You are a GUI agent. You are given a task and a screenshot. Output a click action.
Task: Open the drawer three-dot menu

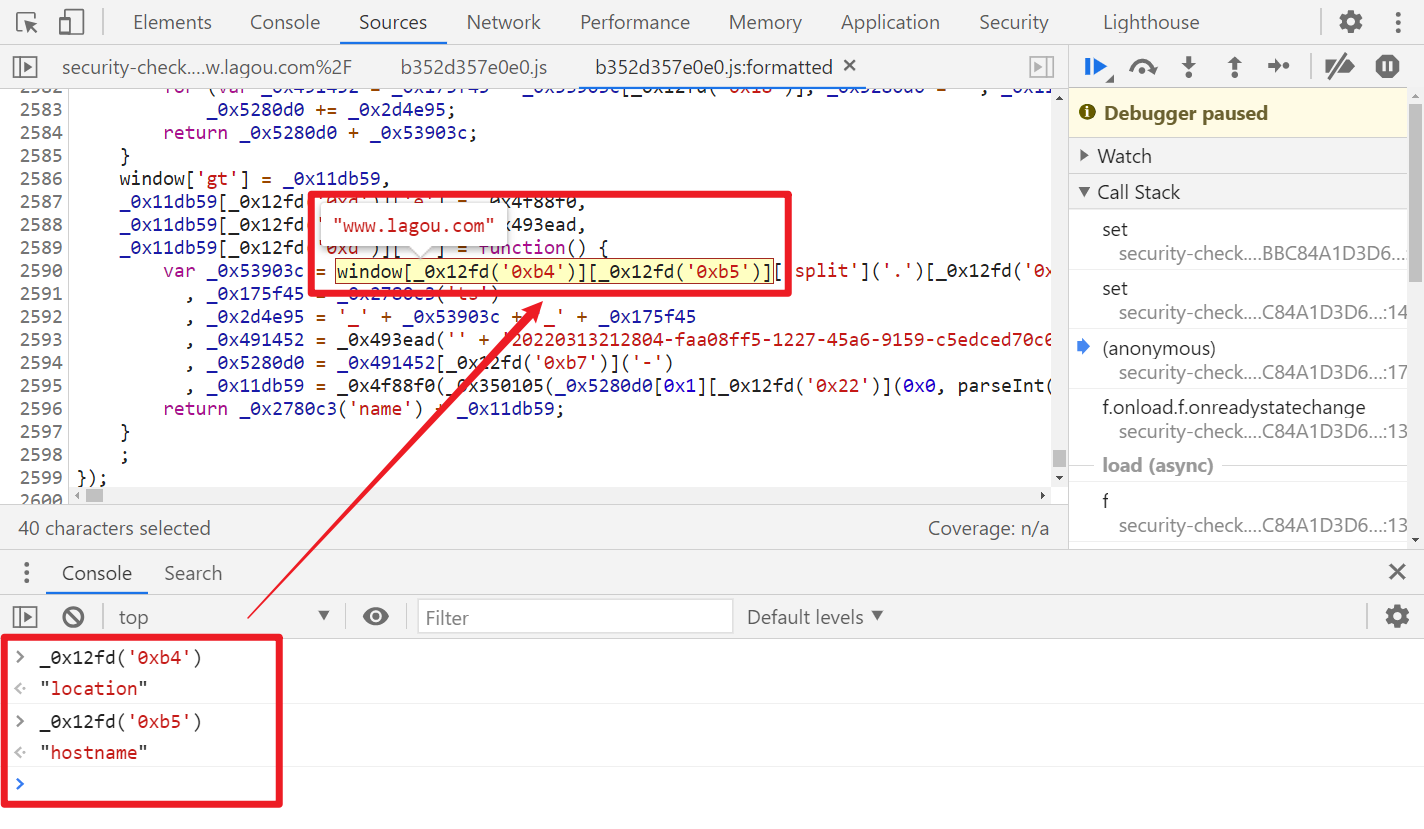[26, 573]
